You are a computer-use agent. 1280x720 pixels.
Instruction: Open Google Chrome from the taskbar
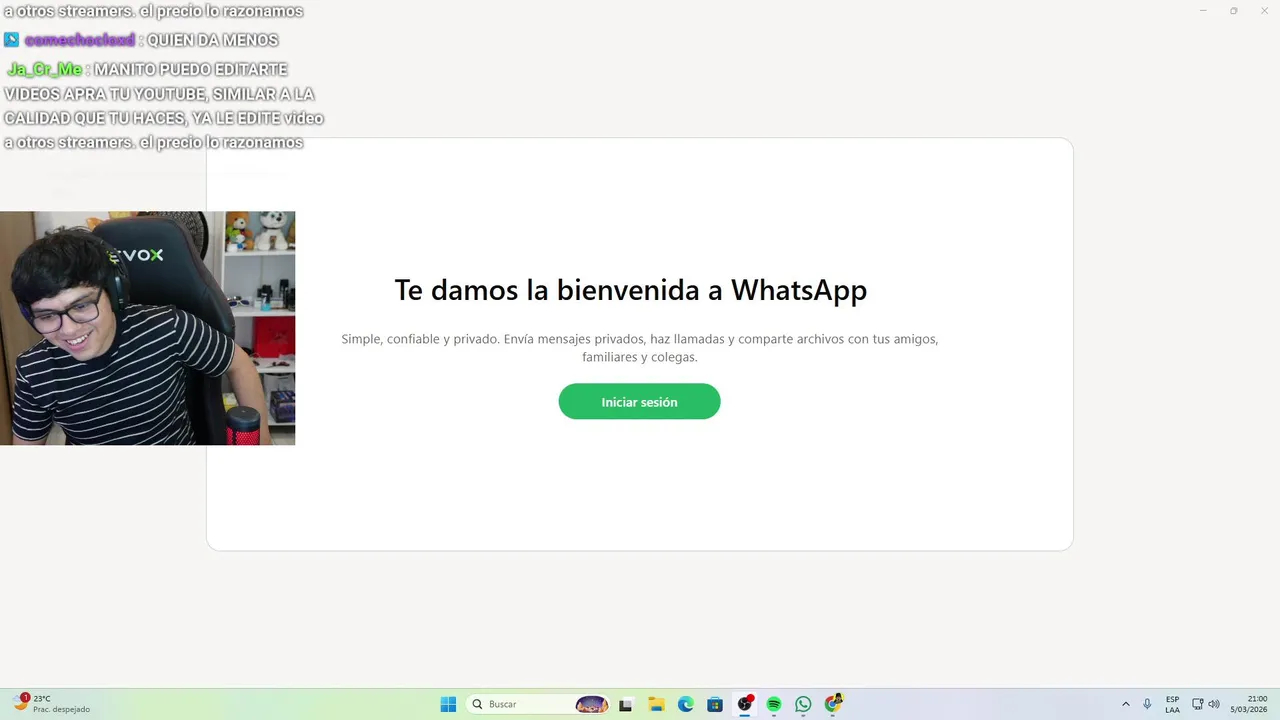point(833,704)
